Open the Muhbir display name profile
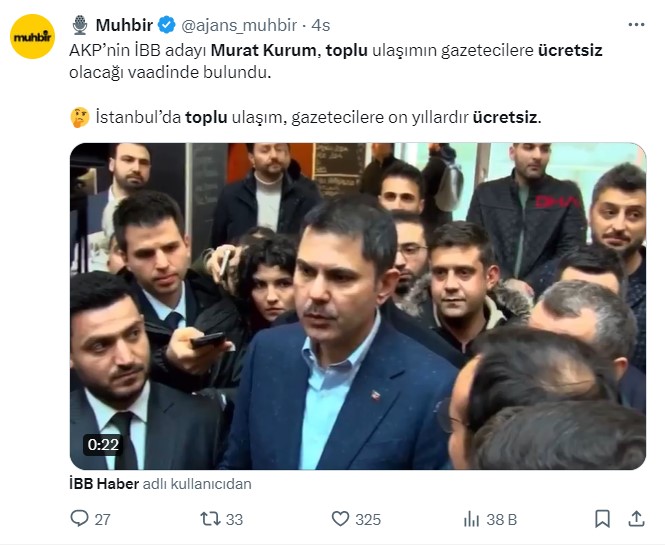Screen dimensions: 665x547 pos(124,25)
